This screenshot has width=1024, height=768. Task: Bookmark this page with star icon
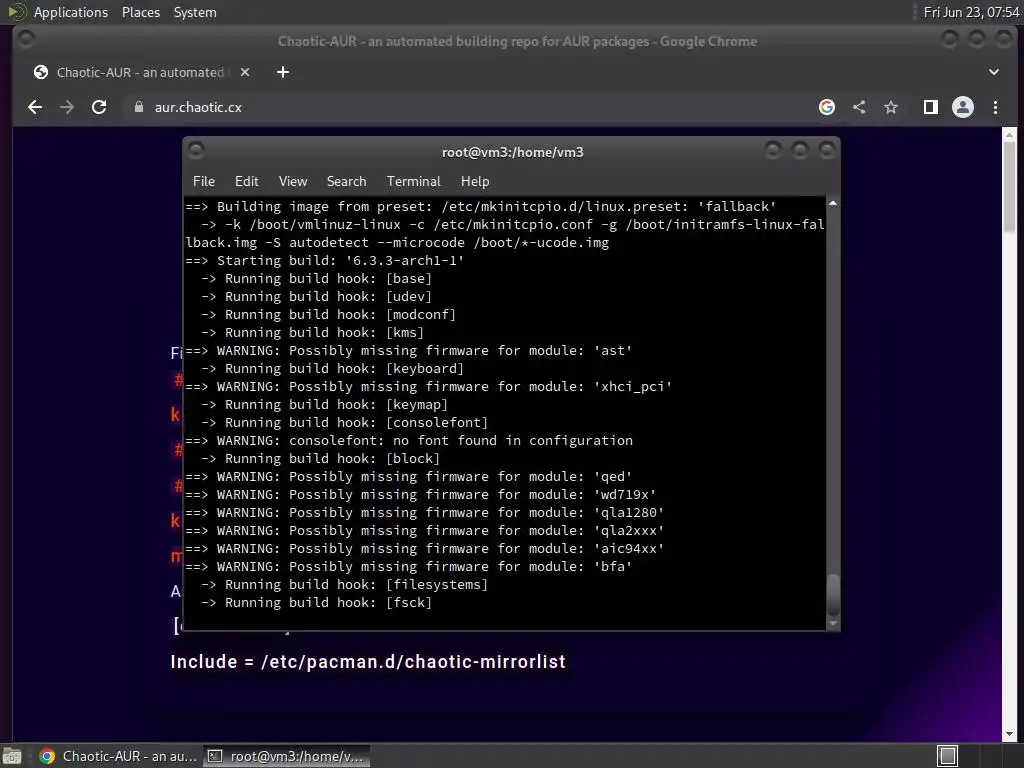pos(891,107)
